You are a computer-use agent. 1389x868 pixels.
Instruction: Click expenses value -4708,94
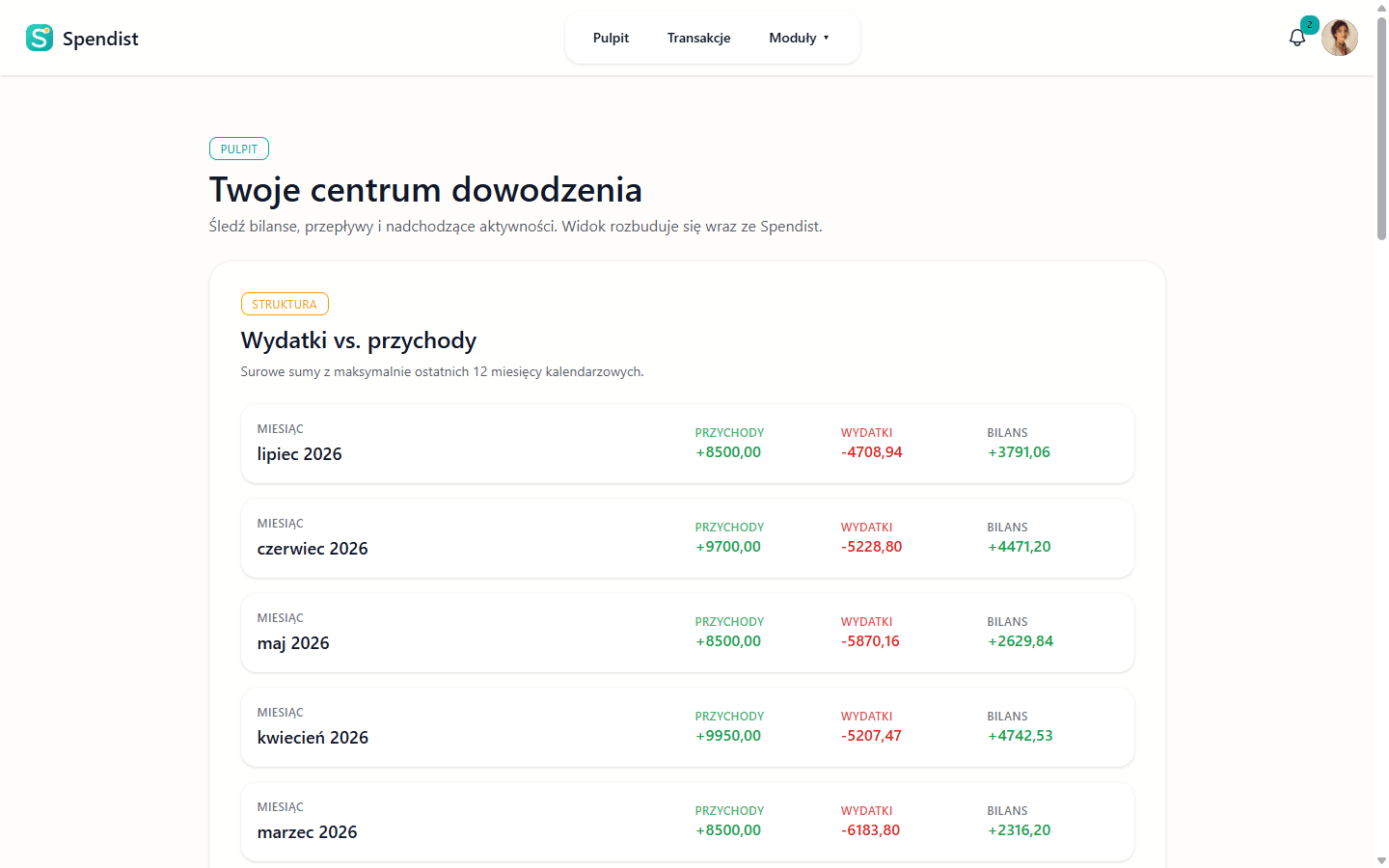tap(872, 452)
